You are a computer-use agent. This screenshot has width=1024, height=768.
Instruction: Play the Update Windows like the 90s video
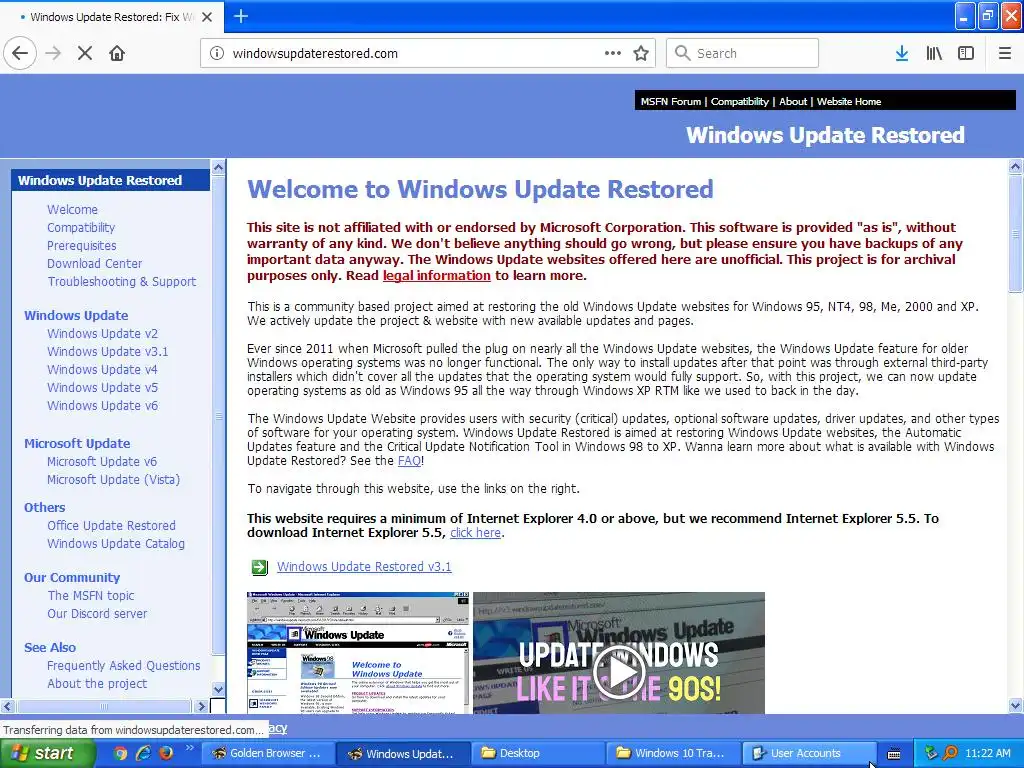(x=619, y=671)
